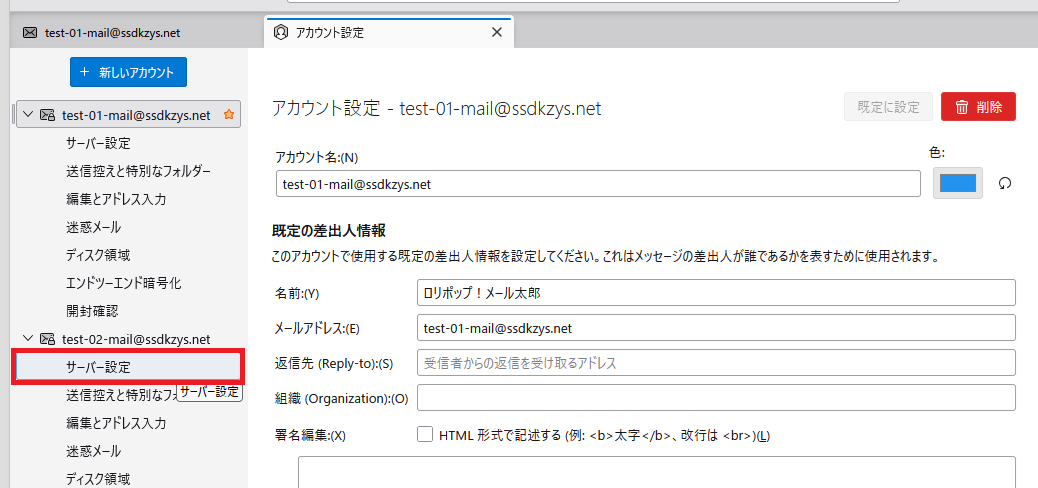Click envelope icon of test-01-mail in sidebar

(x=47, y=115)
